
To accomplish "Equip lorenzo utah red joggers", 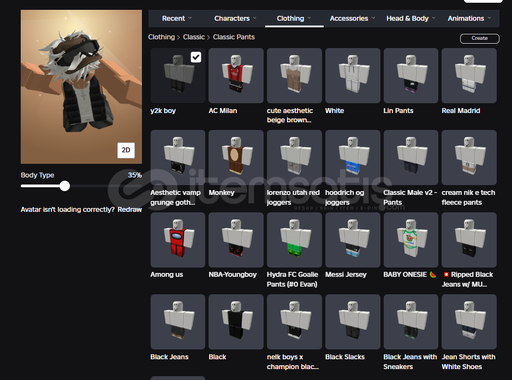I will click(294, 157).
